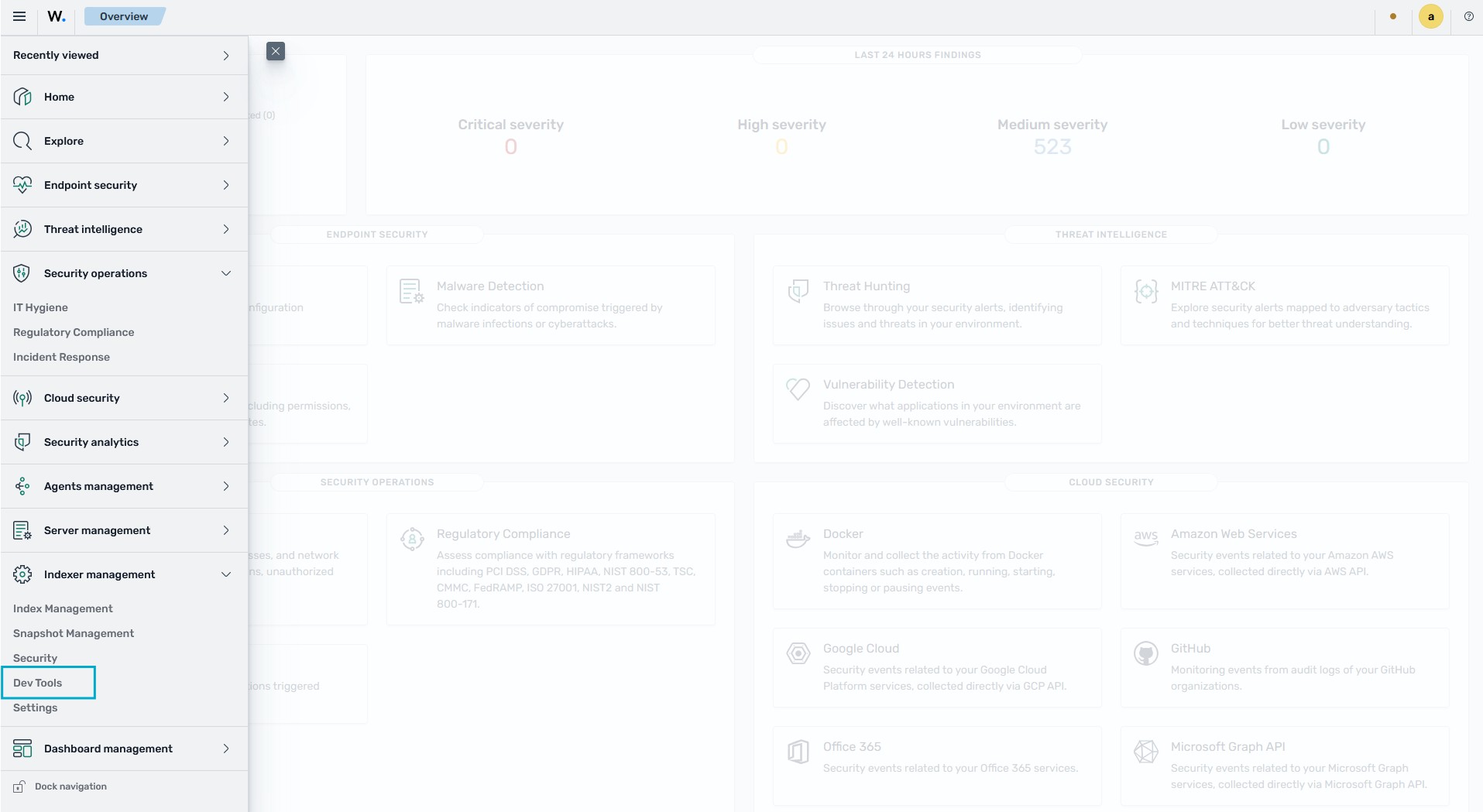
Task: Toggle the hamburger navigation menu
Action: pos(19,16)
